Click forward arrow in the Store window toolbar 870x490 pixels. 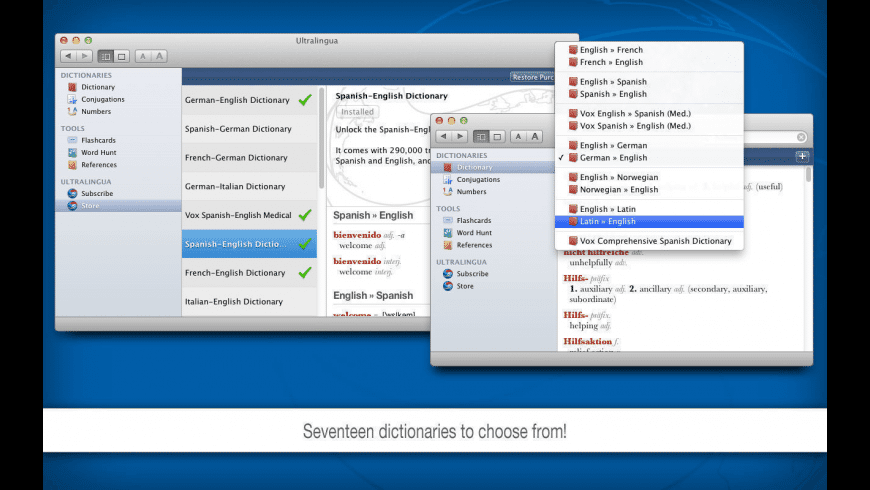pos(84,56)
